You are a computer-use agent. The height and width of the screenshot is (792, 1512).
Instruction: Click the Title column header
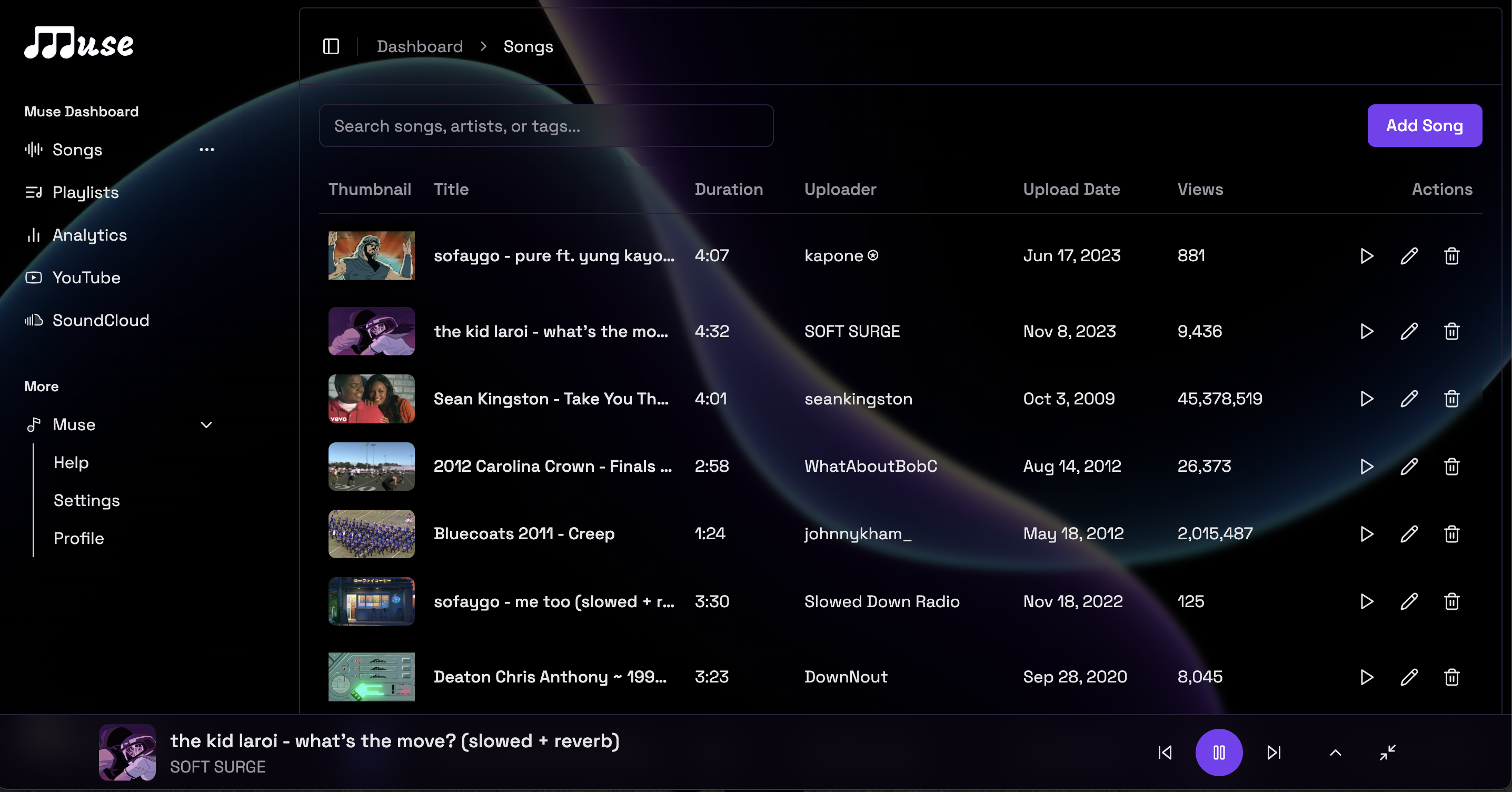451,189
